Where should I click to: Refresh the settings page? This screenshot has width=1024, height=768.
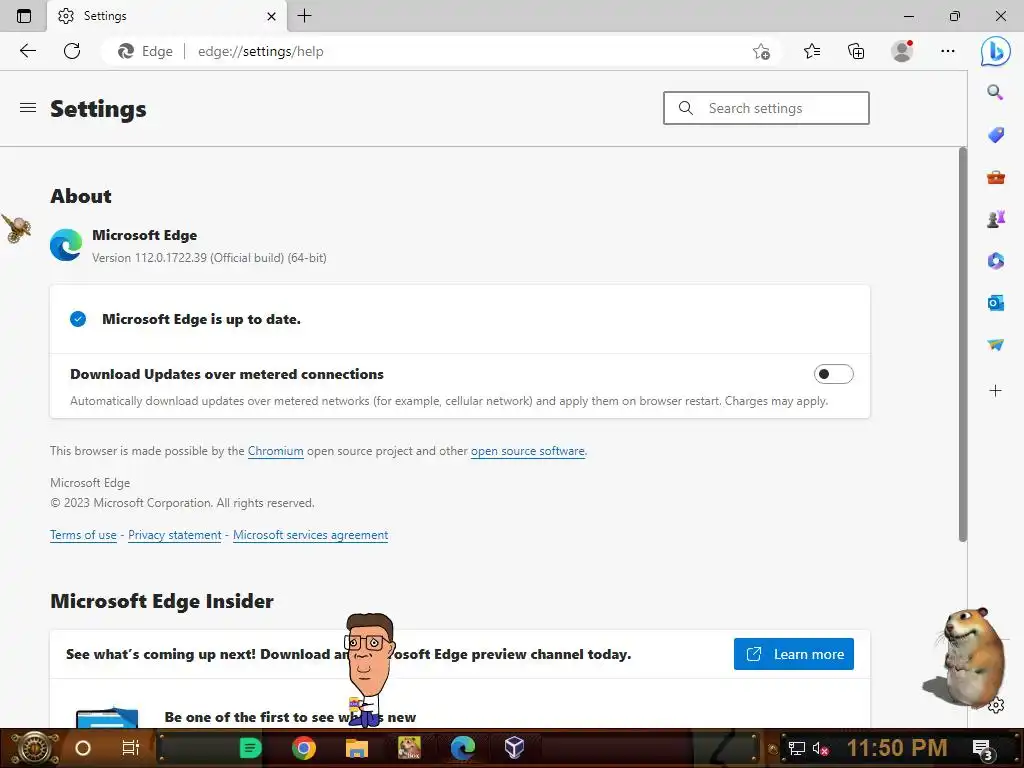point(72,51)
